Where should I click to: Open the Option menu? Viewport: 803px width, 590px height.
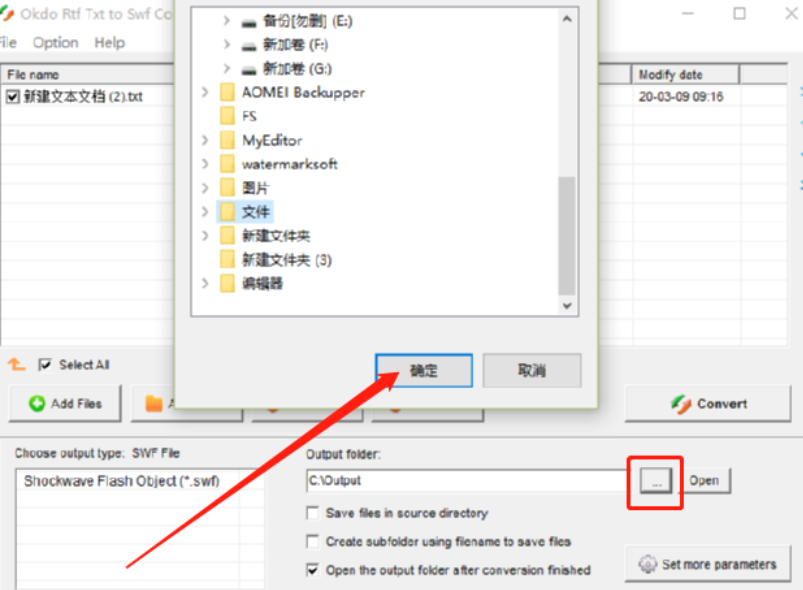point(56,43)
